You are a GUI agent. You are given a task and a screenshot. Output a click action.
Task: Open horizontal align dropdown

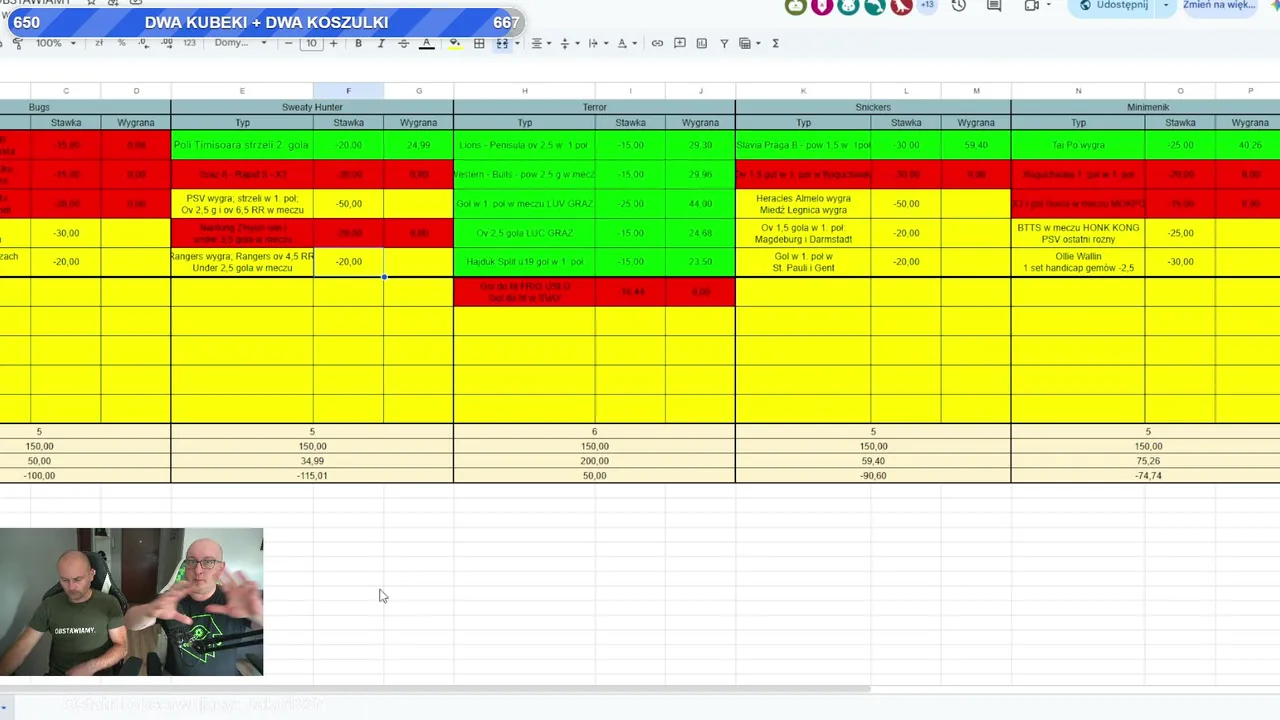click(x=539, y=43)
